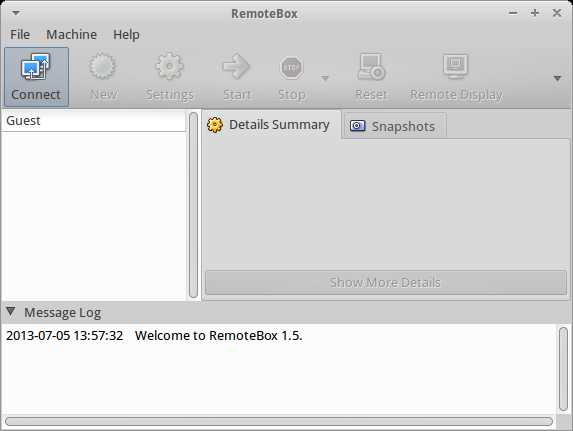Click the Remote Display monitor icon
The height and width of the screenshot is (431, 573).
(456, 66)
